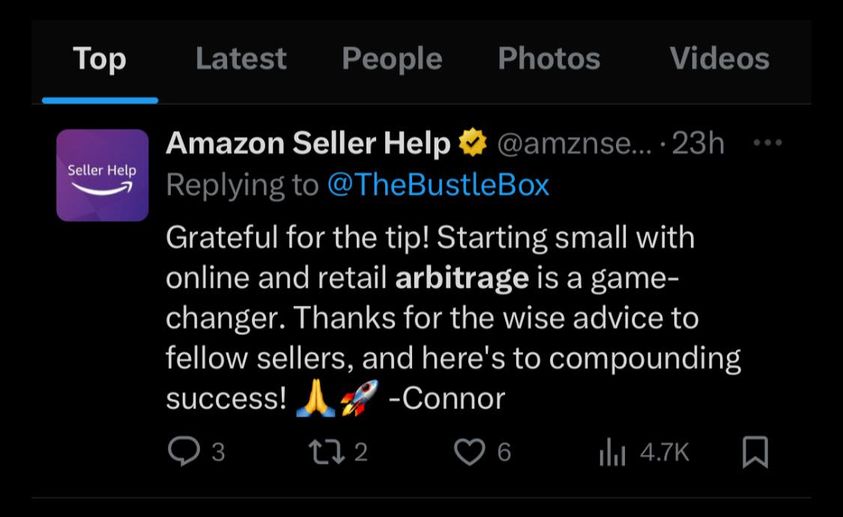The image size is (843, 517).
Task: Bookmark the Amazon Seller Help tweet
Action: click(755, 451)
